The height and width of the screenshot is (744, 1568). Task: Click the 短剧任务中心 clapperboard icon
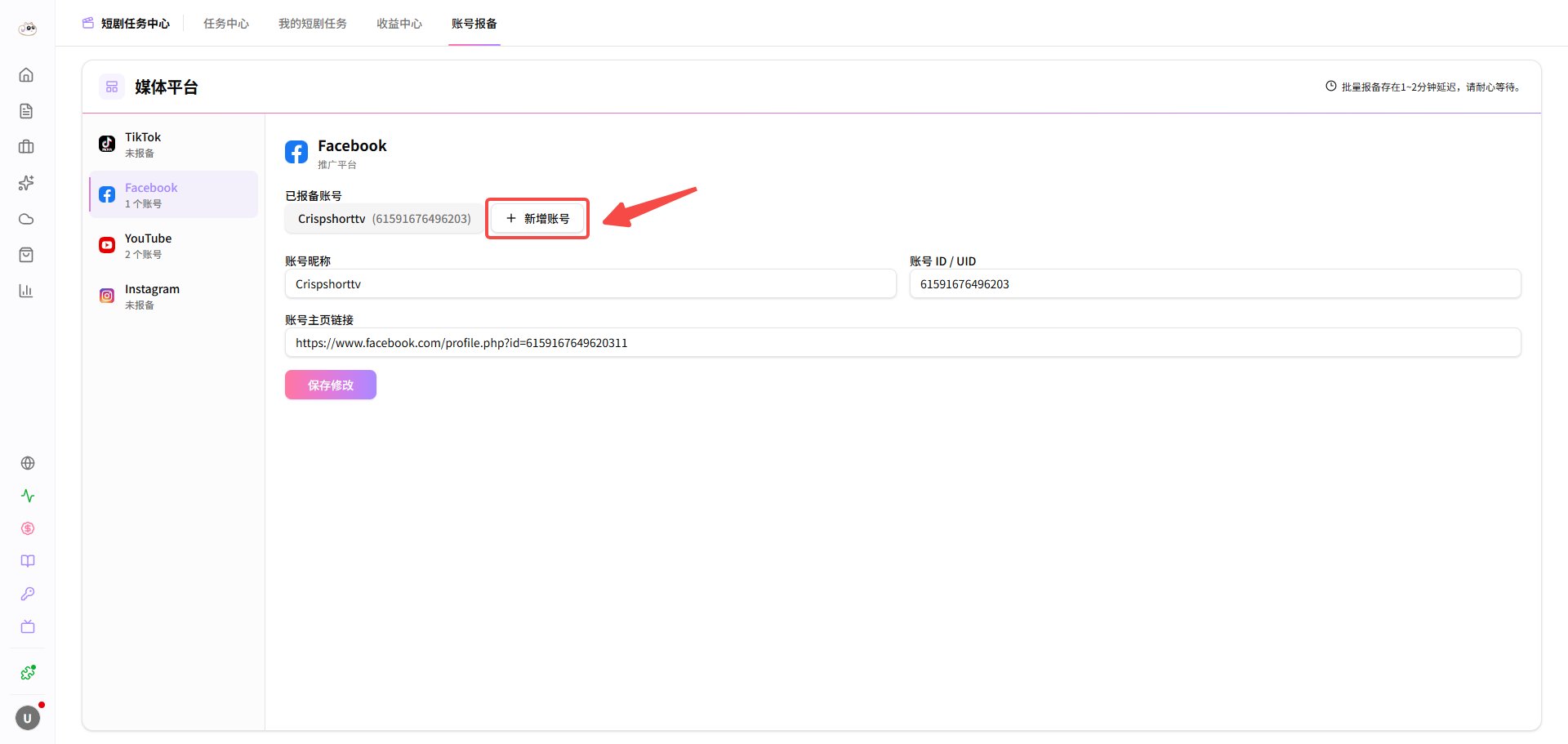[x=88, y=23]
